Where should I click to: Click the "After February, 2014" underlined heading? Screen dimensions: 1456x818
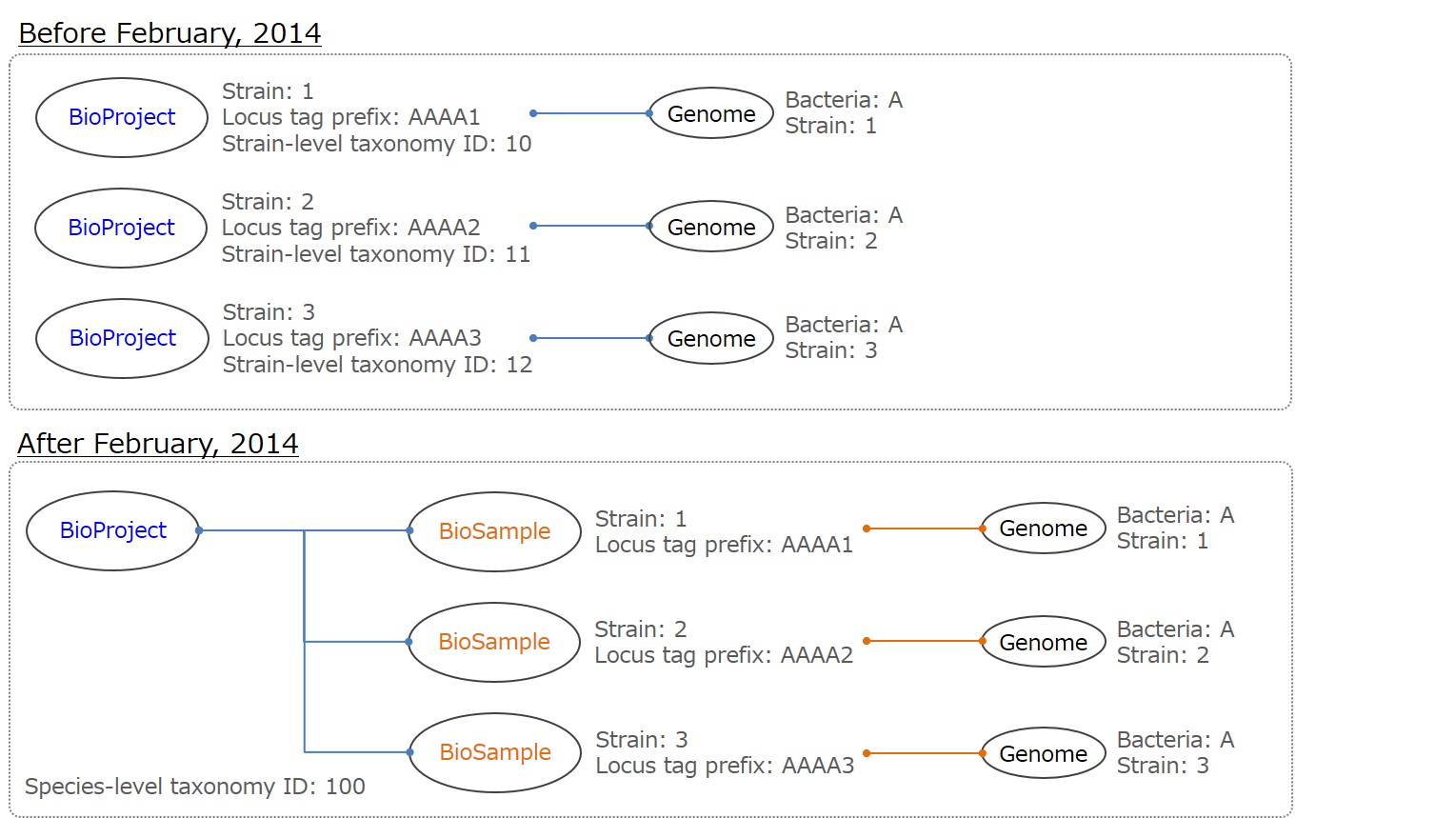click(158, 444)
